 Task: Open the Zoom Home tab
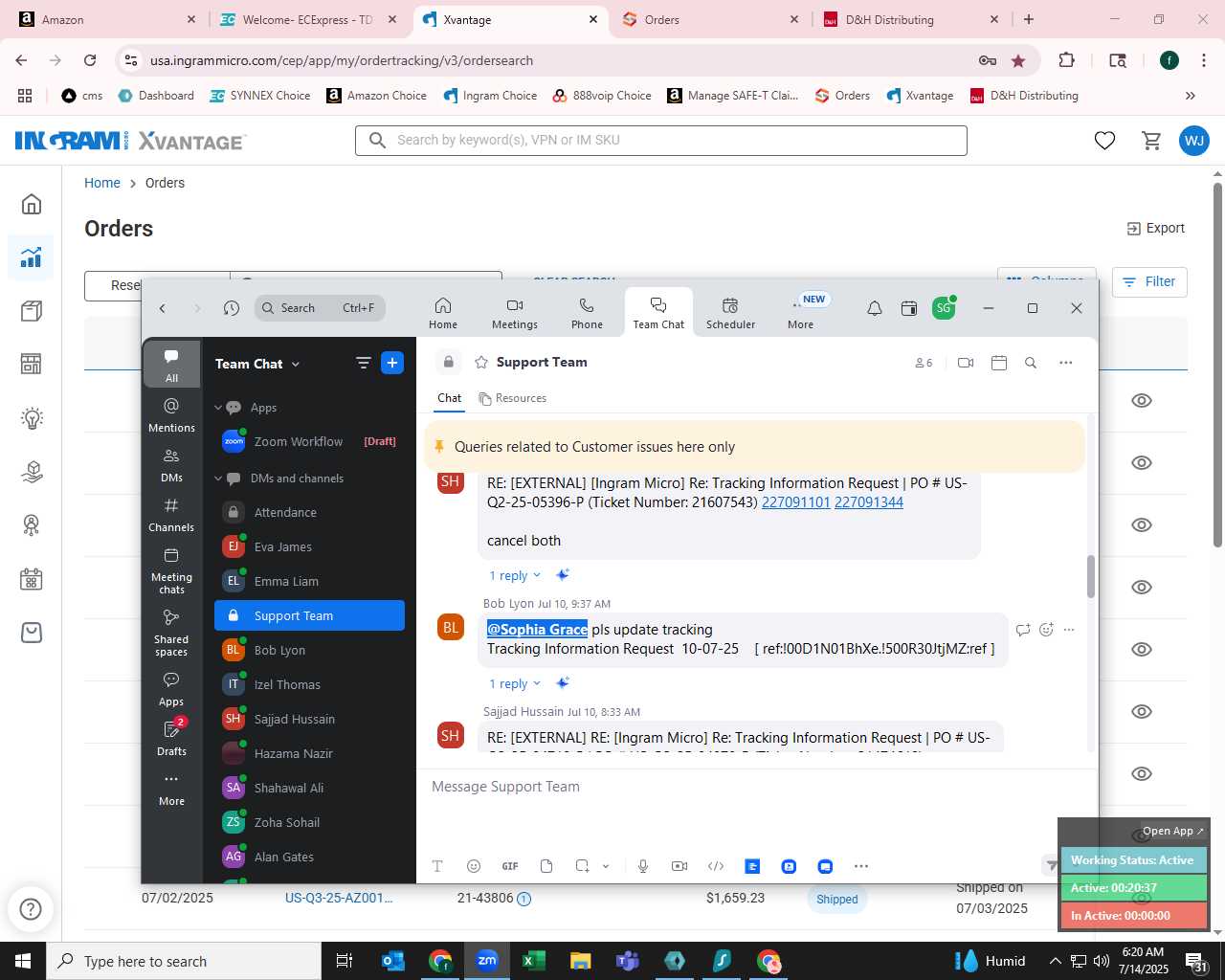pos(442,313)
